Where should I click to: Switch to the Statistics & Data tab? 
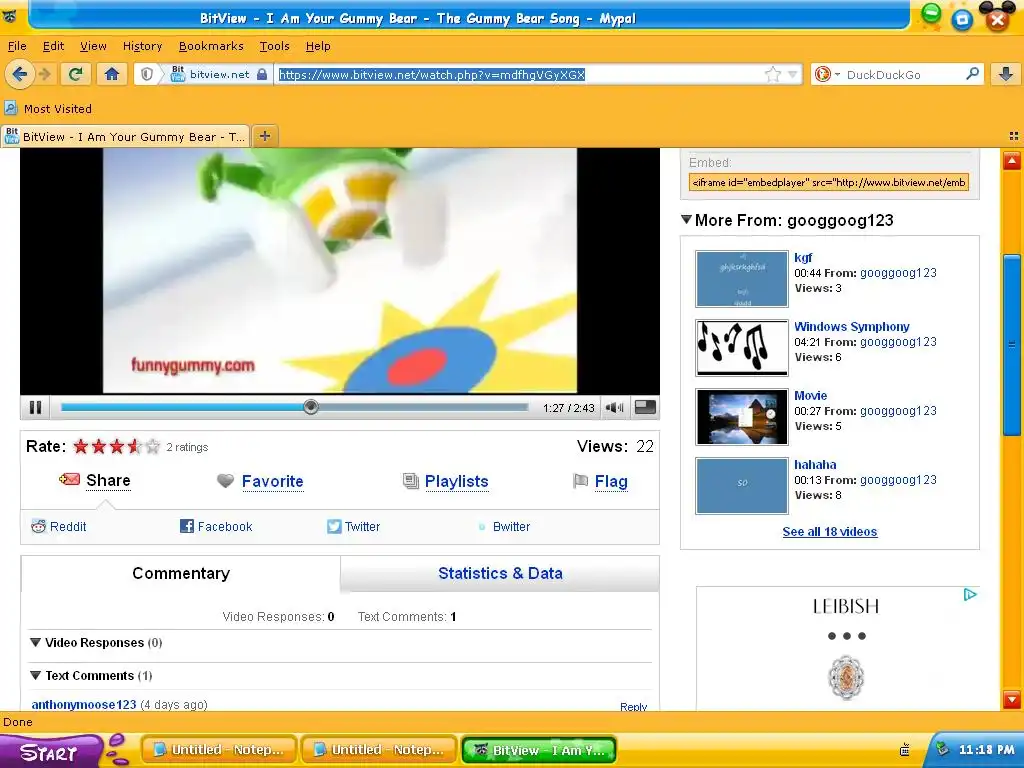[500, 573]
